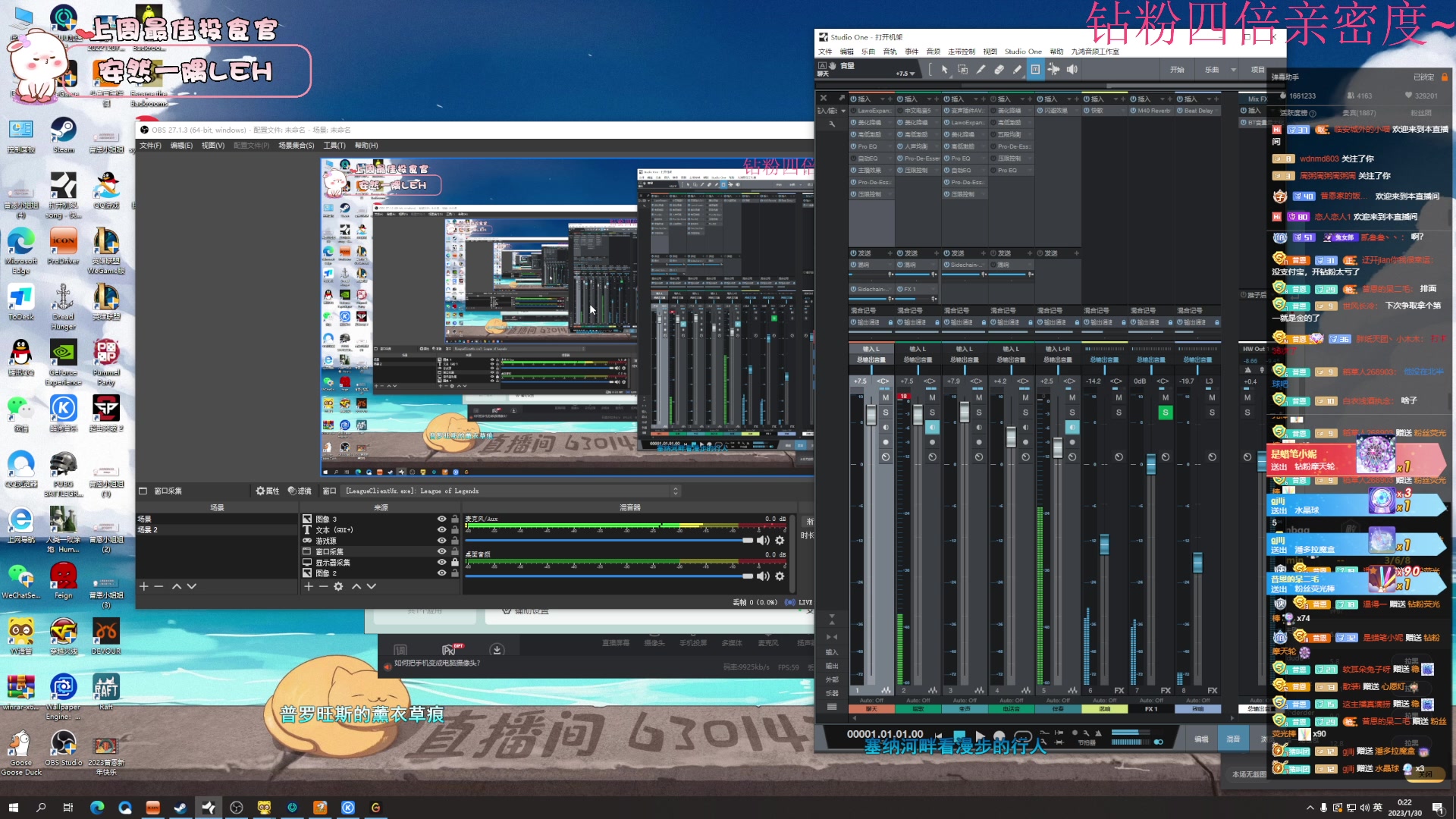Open 工具(T) menu in OBS

[x=334, y=145]
